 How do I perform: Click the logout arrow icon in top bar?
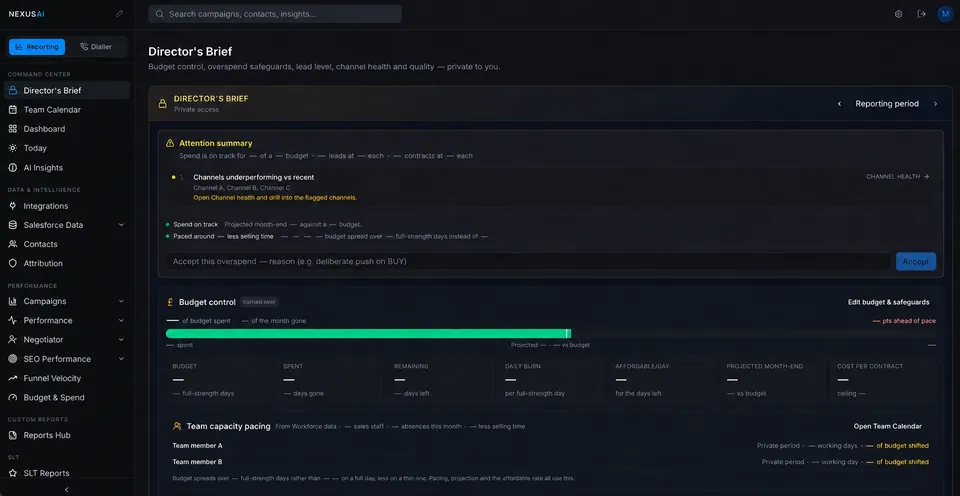[921, 14]
